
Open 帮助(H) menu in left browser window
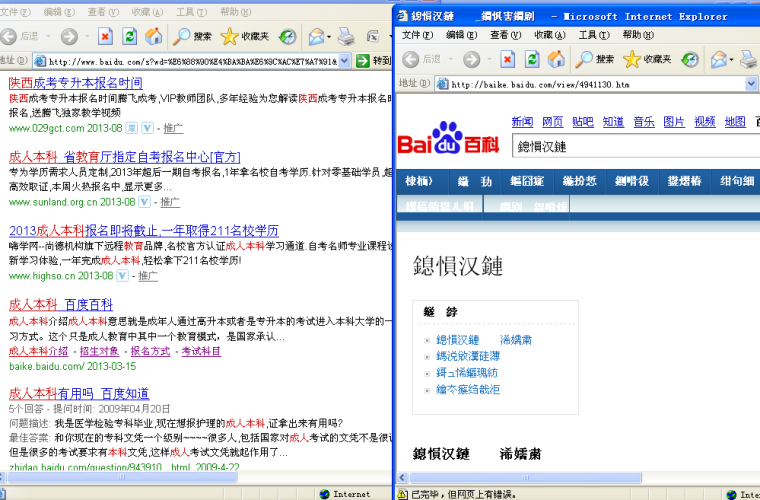(x=236, y=12)
